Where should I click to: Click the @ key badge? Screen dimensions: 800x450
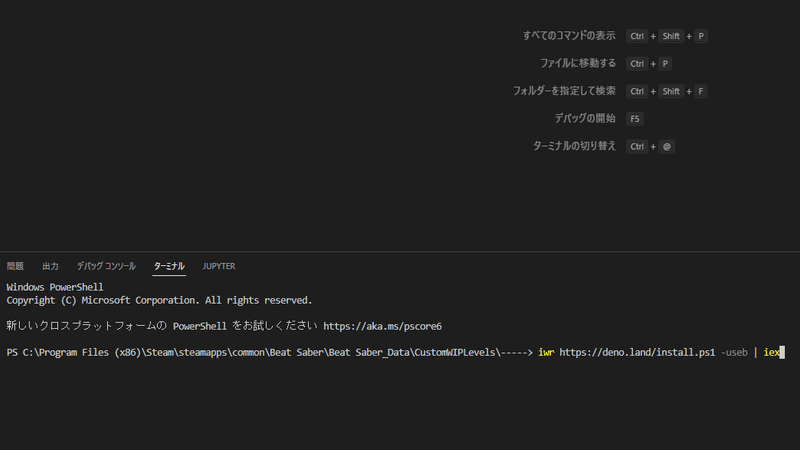tap(667, 147)
